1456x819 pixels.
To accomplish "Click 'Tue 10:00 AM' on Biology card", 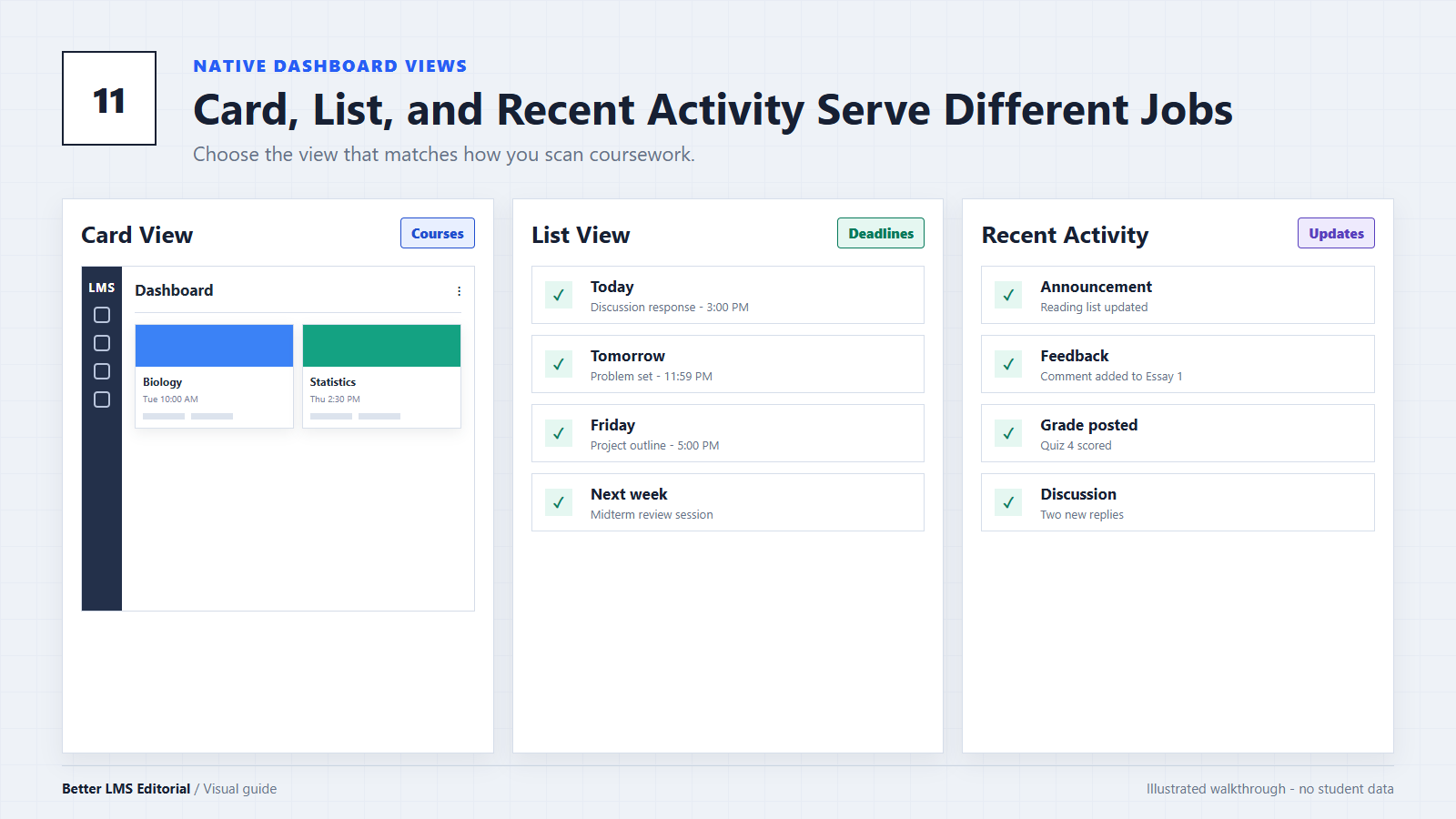I will (x=170, y=399).
